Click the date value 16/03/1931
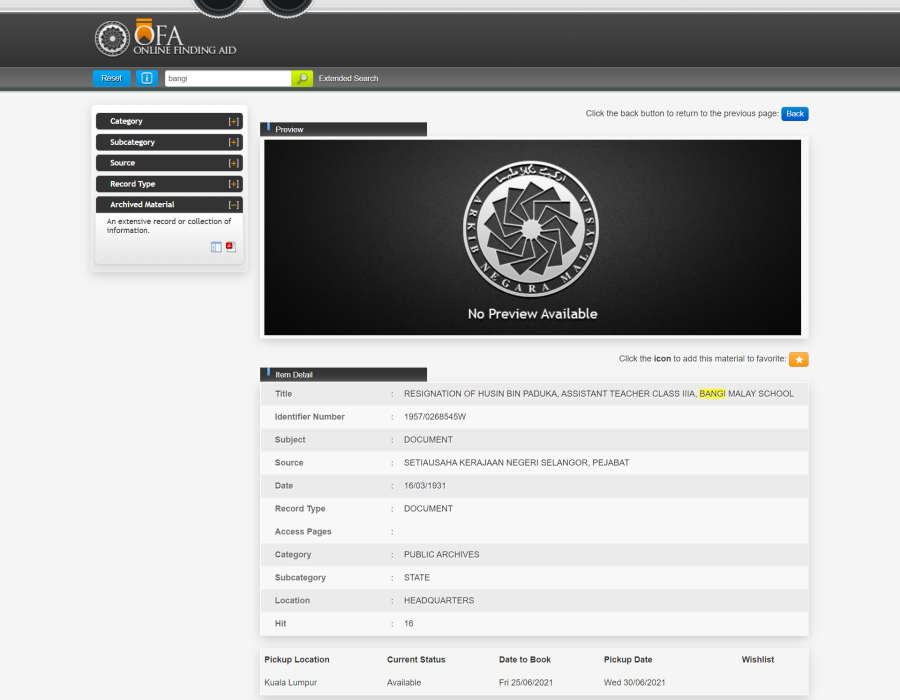900x700 pixels. [x=425, y=485]
